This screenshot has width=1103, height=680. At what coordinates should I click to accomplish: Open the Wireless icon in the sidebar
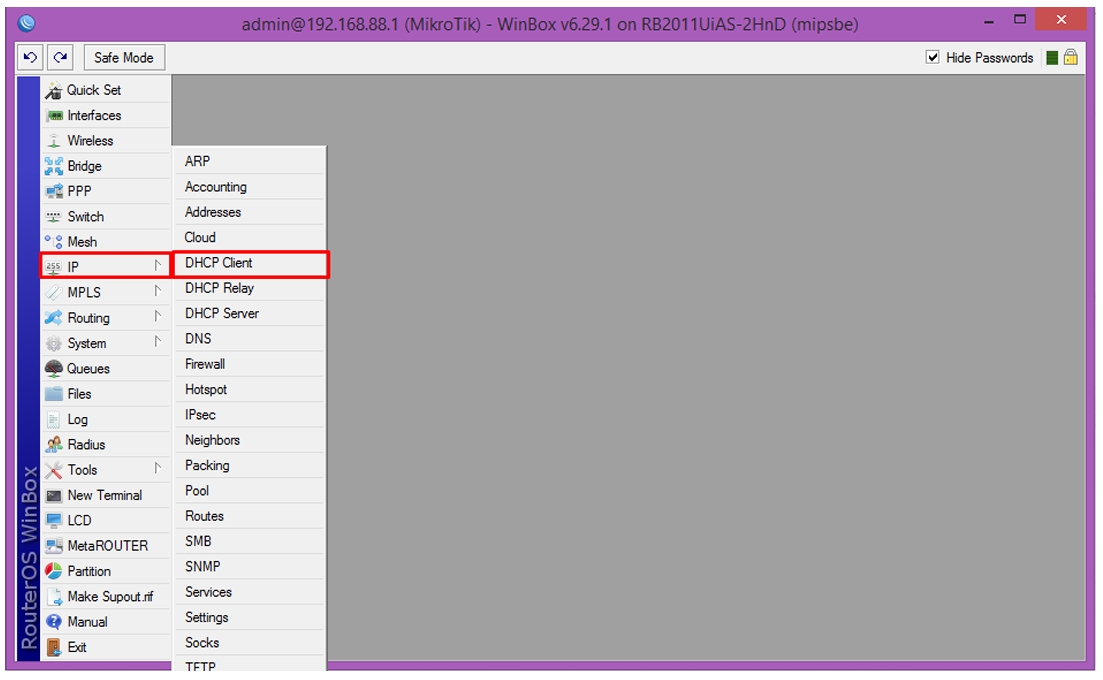(53, 141)
